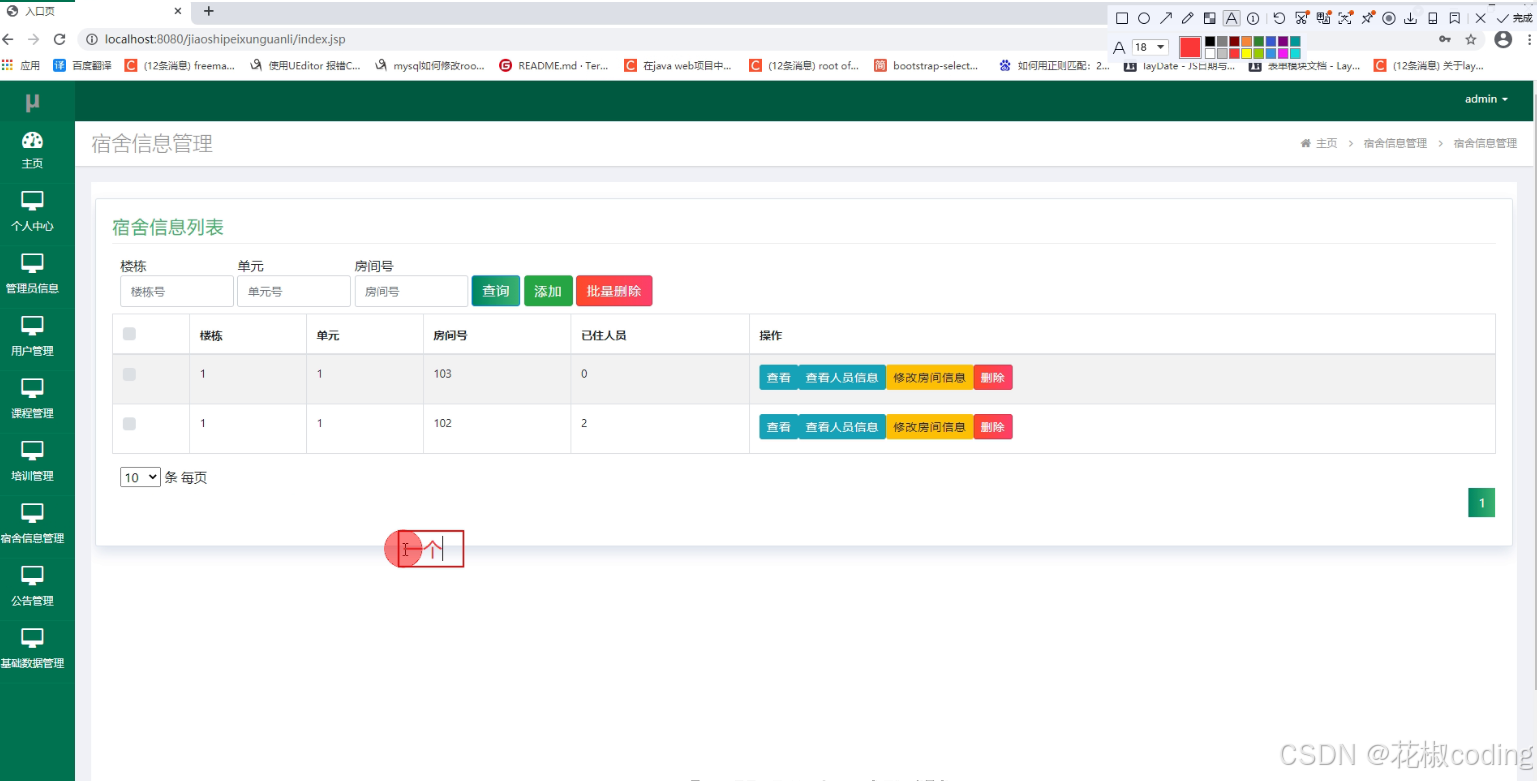1537x781 pixels.
Task: Undo the last annotation
Action: (x=1279, y=18)
